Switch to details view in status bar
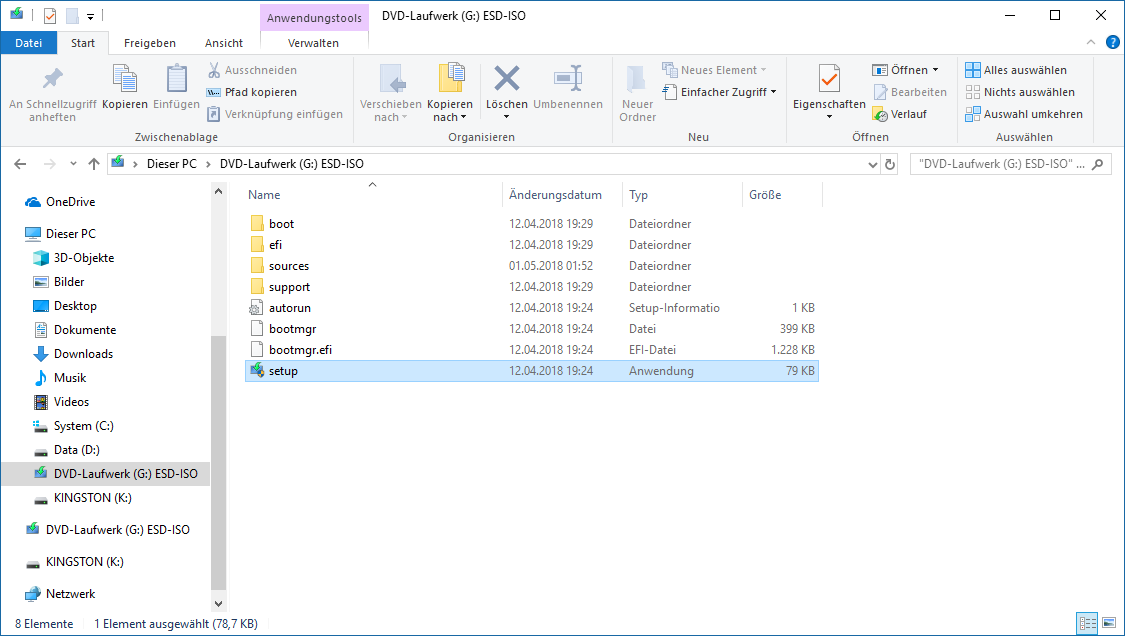 (x=1088, y=623)
